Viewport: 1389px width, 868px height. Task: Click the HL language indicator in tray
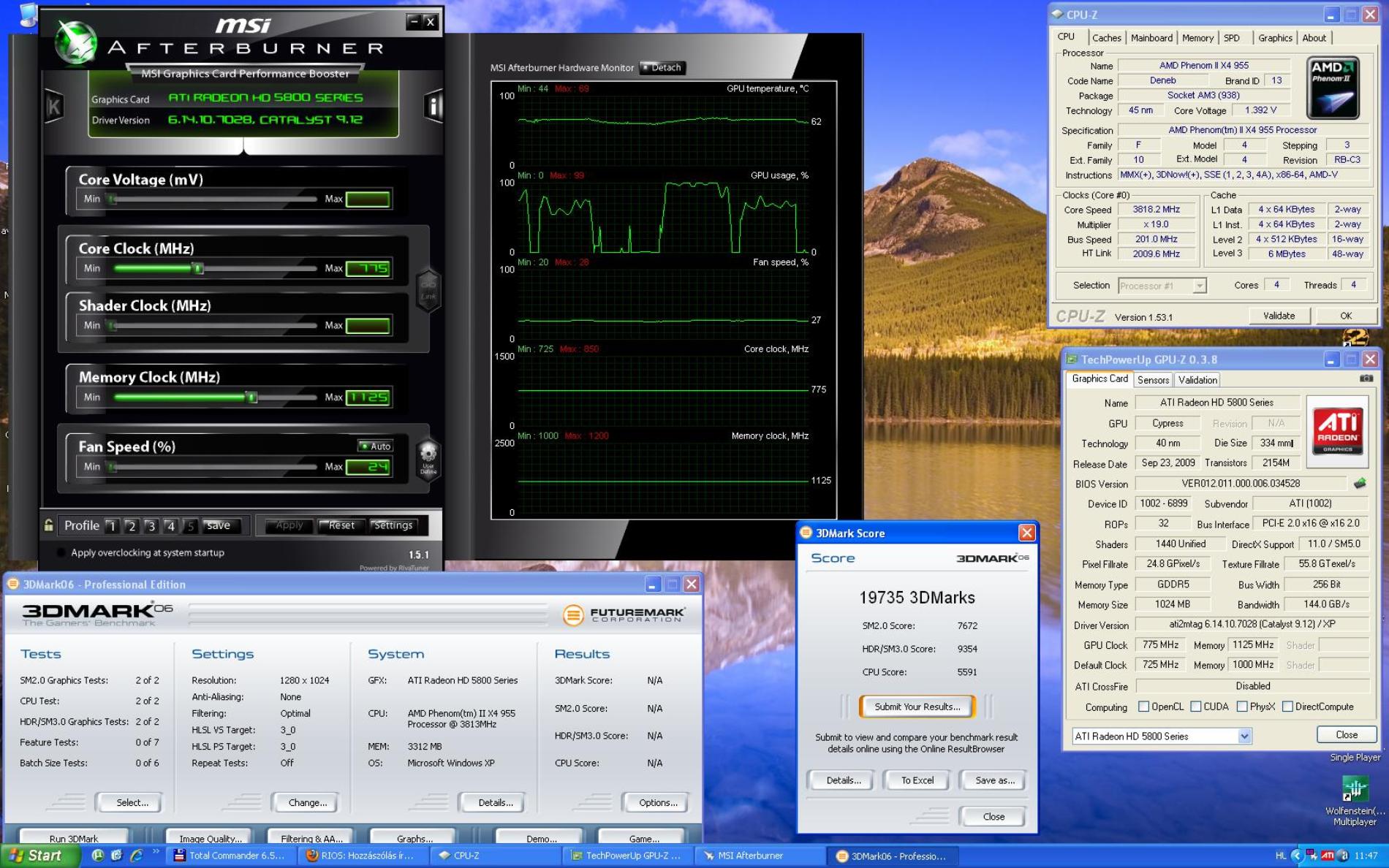tap(1281, 856)
